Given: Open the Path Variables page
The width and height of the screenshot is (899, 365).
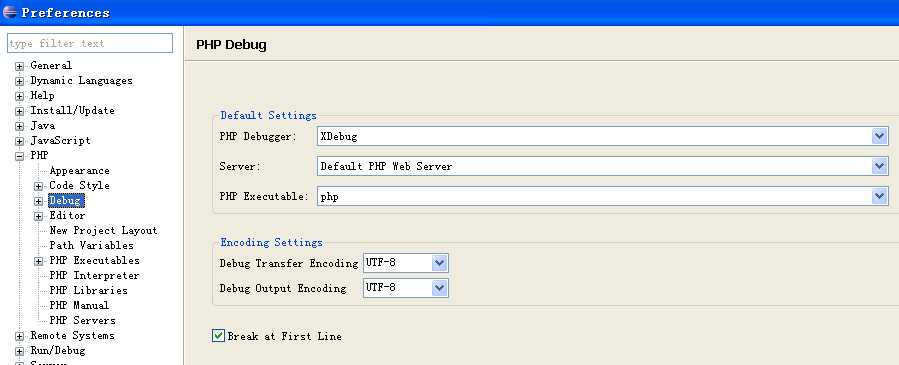Looking at the screenshot, I should coord(91,245).
